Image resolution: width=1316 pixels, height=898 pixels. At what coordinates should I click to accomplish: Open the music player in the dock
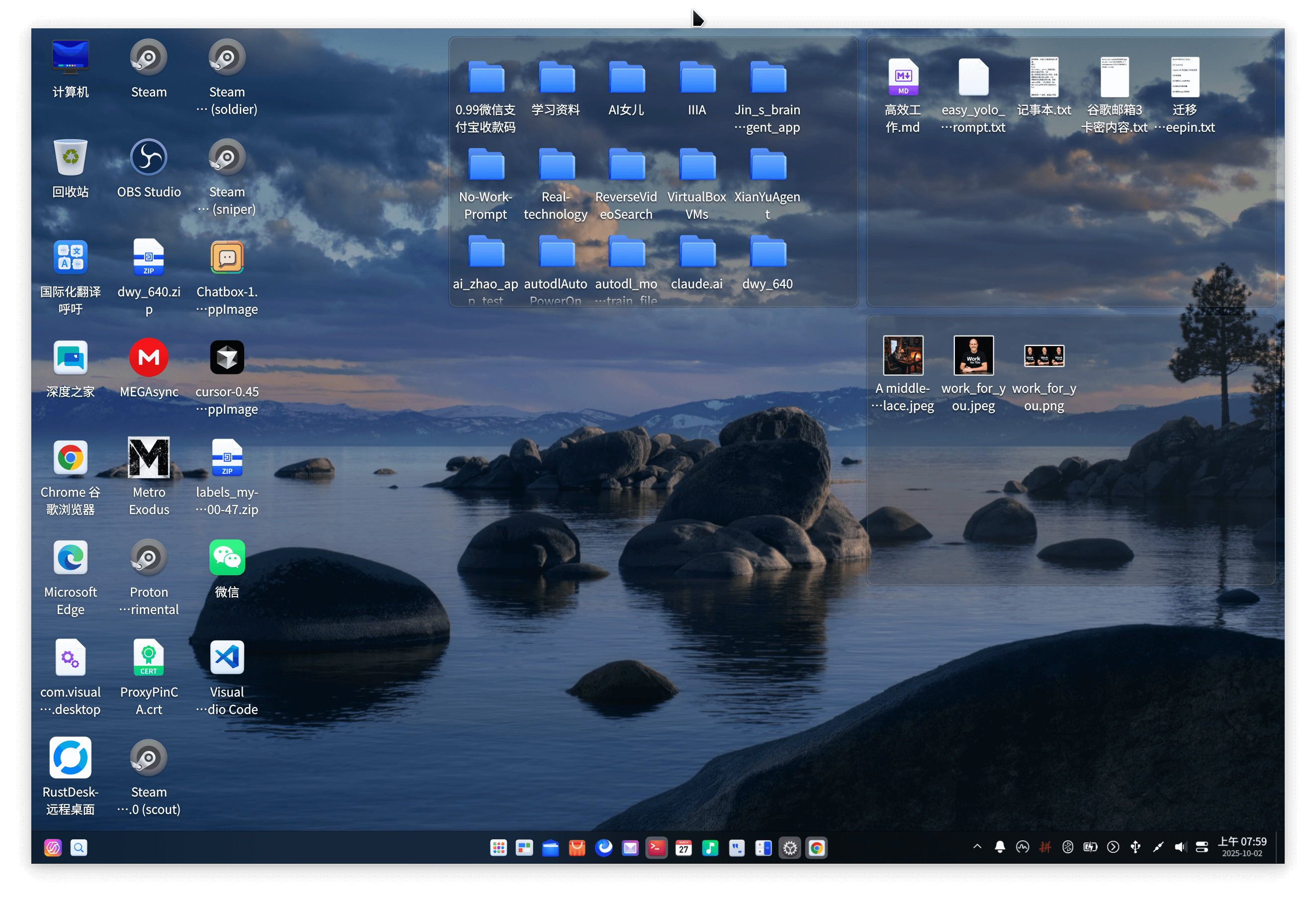[710, 848]
